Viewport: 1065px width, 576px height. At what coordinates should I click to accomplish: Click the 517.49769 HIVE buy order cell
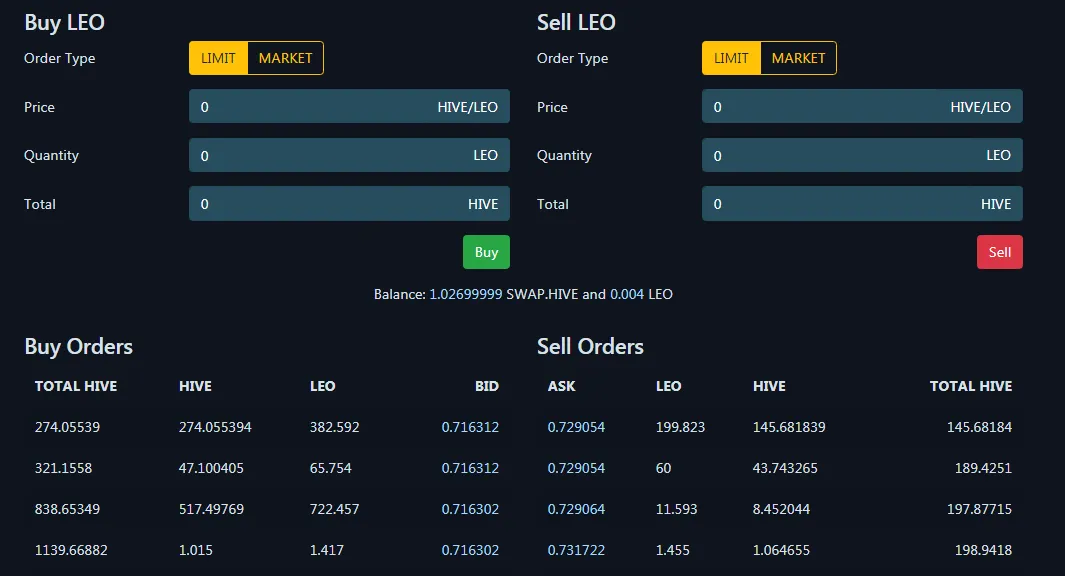point(211,509)
